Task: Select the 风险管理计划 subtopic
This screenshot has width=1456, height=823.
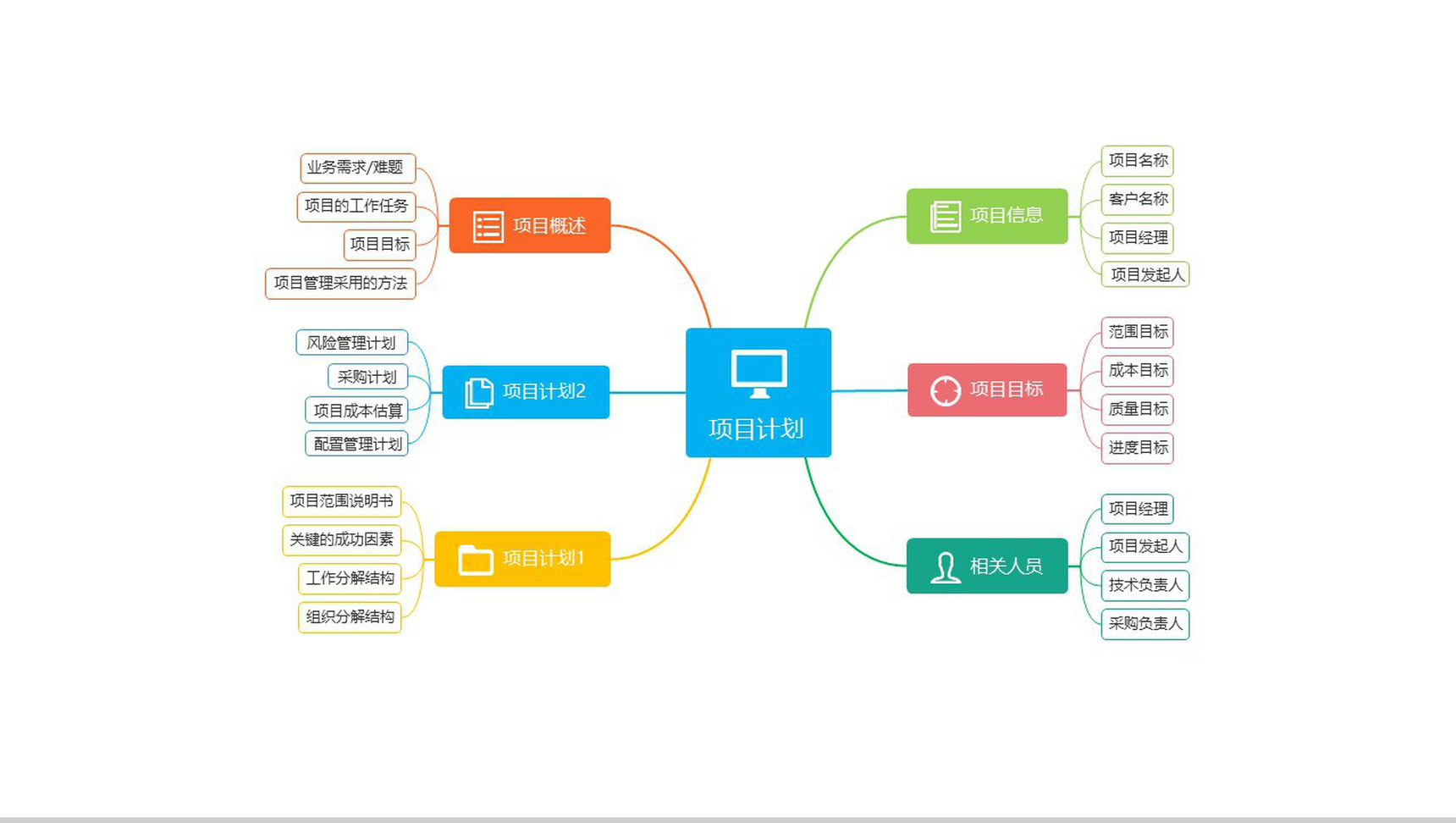Action: click(x=352, y=343)
